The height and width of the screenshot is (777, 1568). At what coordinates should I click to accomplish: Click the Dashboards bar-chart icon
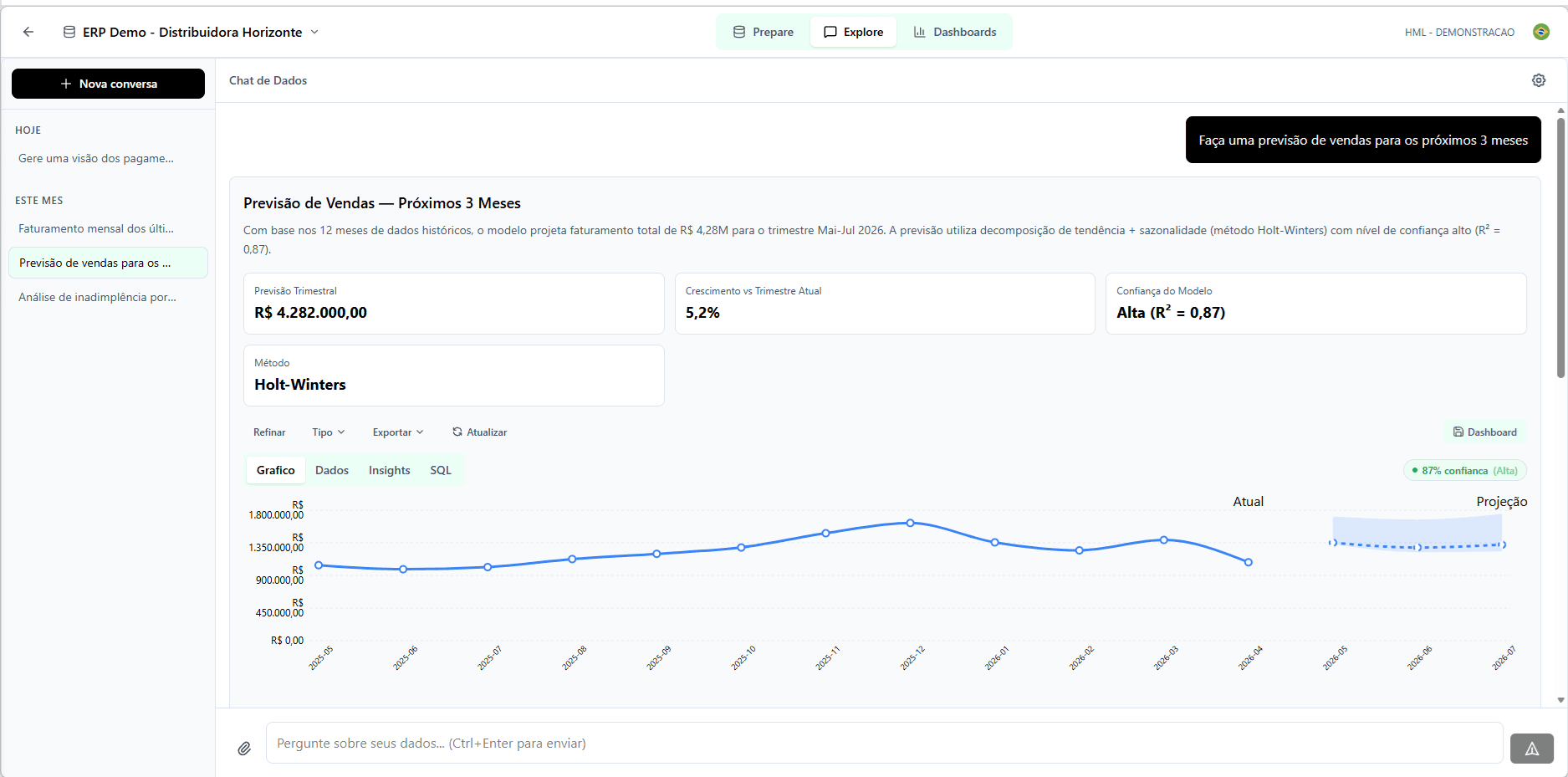920,32
